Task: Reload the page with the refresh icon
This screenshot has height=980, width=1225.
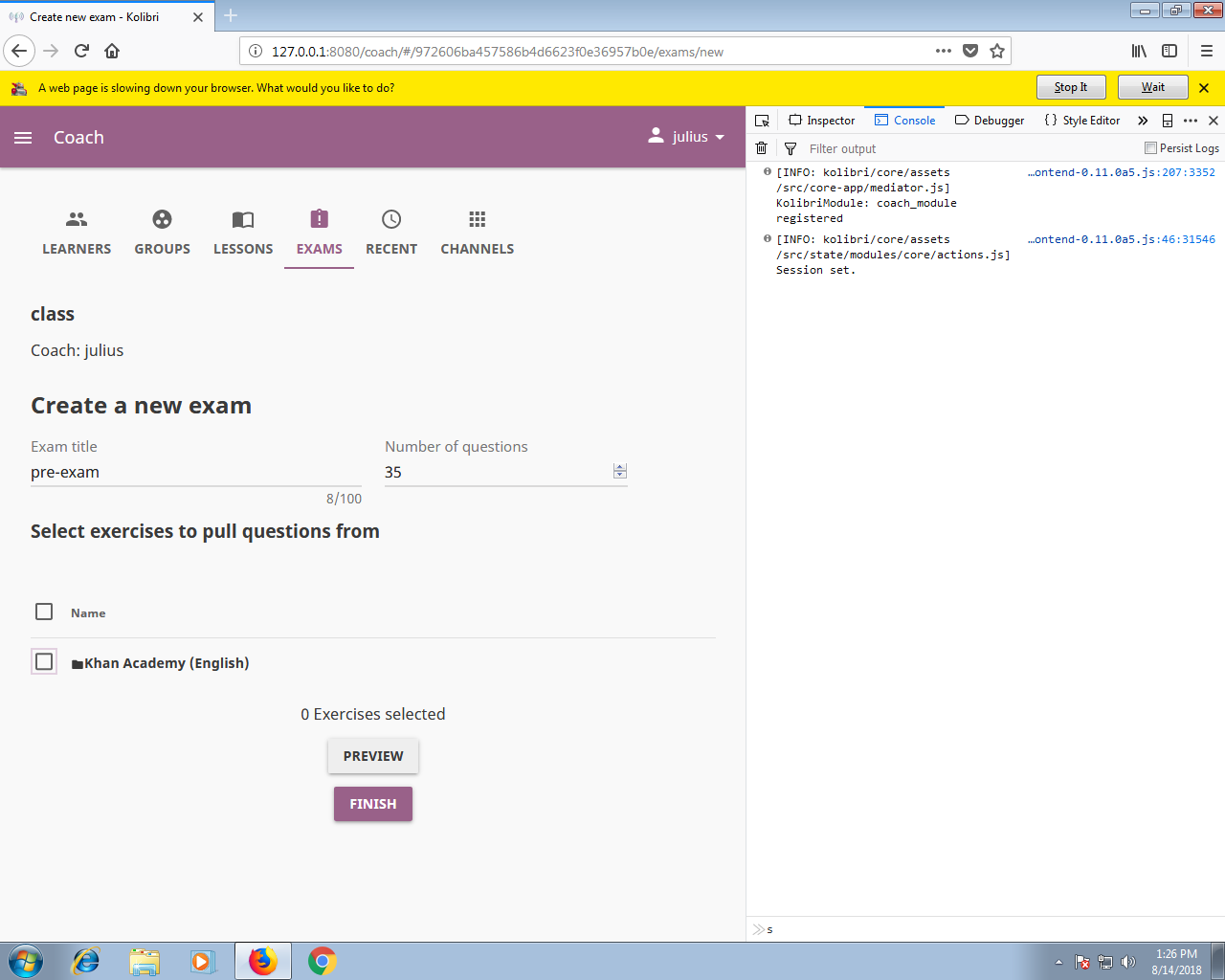Action: pyautogui.click(x=80, y=51)
